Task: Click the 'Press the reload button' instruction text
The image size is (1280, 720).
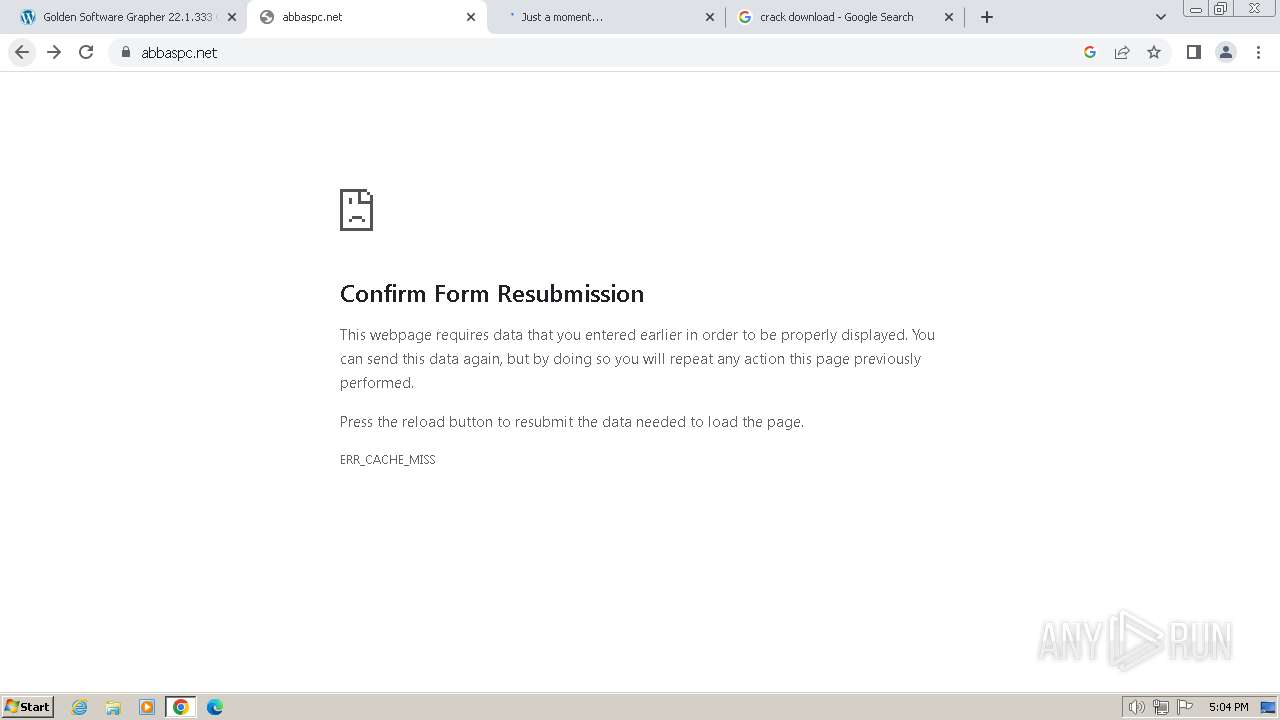Action: (x=572, y=422)
